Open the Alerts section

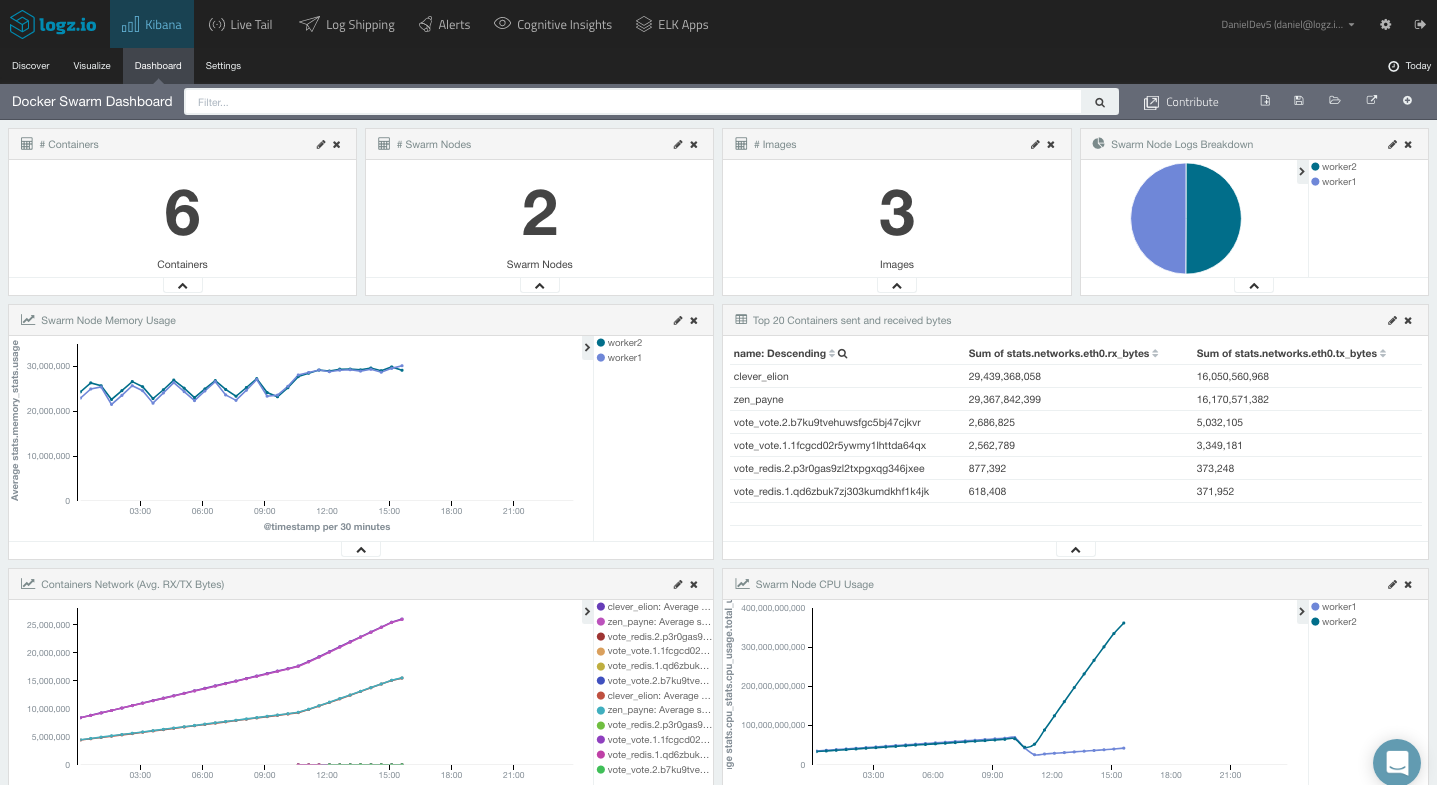click(x=444, y=24)
